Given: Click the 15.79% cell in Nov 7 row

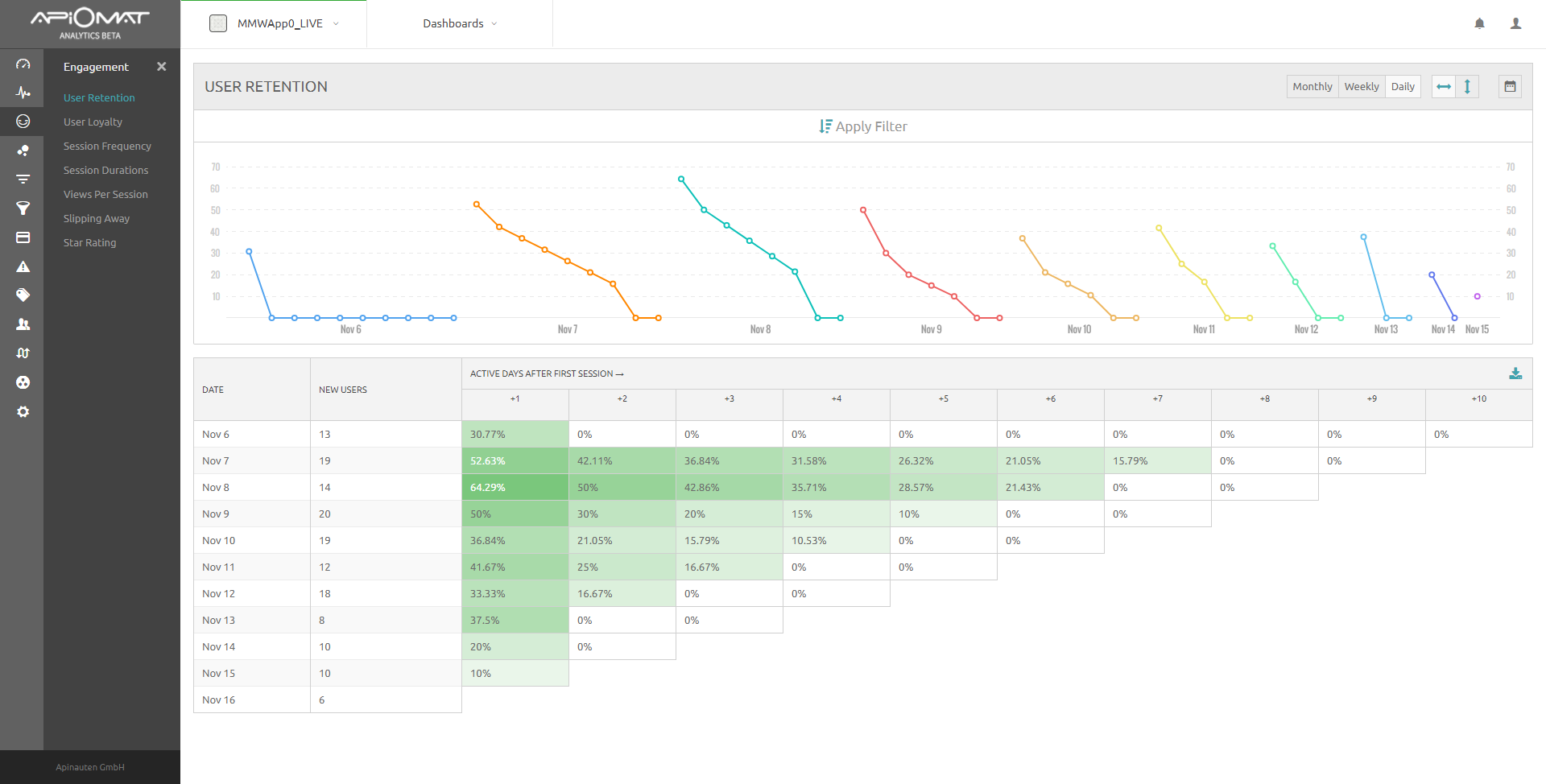Looking at the screenshot, I should [x=1158, y=460].
